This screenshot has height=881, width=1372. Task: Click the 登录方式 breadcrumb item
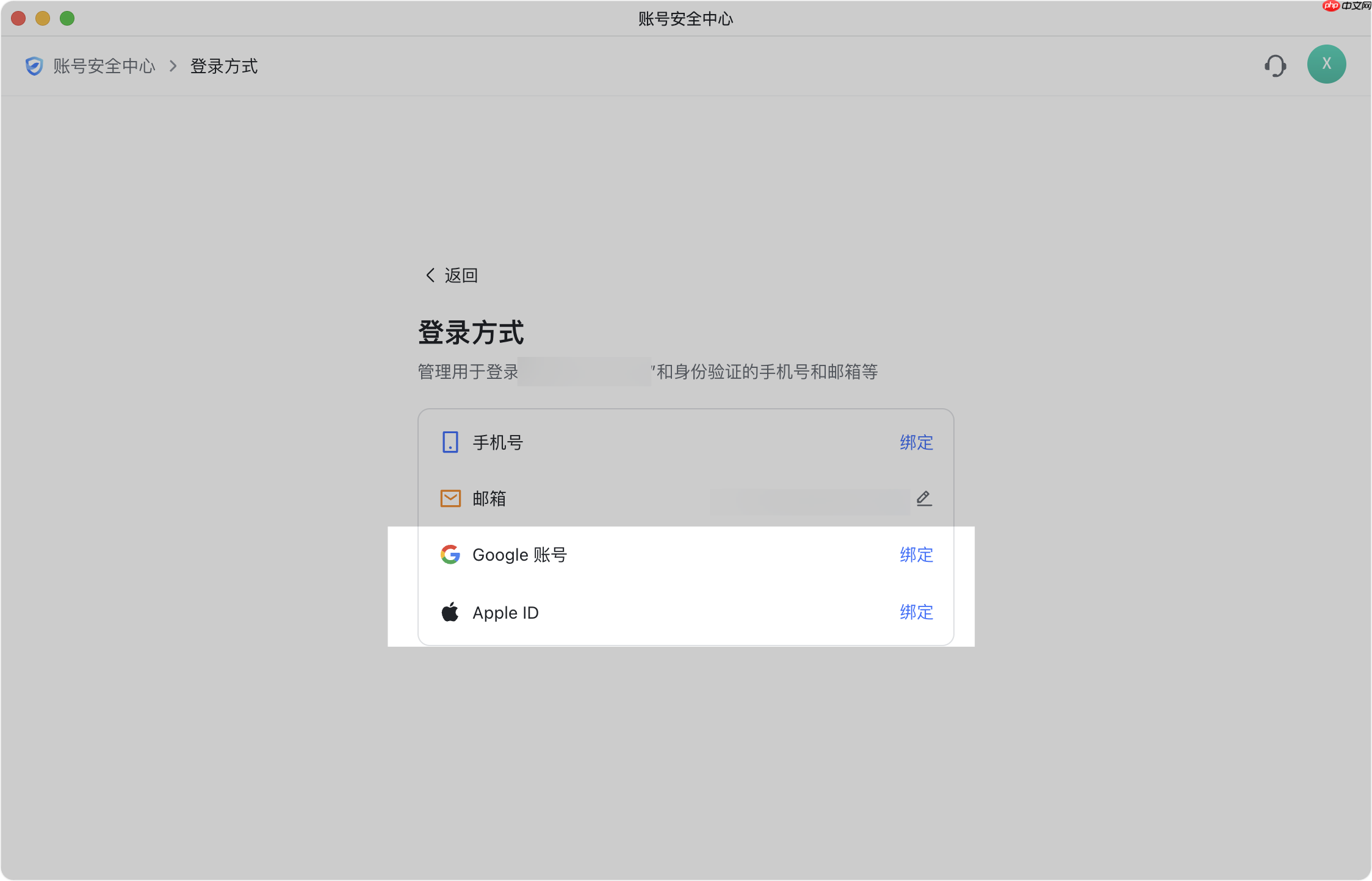224,66
